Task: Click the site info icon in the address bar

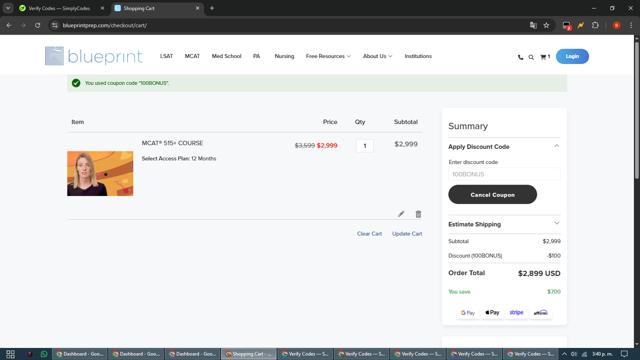Action: 55,25
